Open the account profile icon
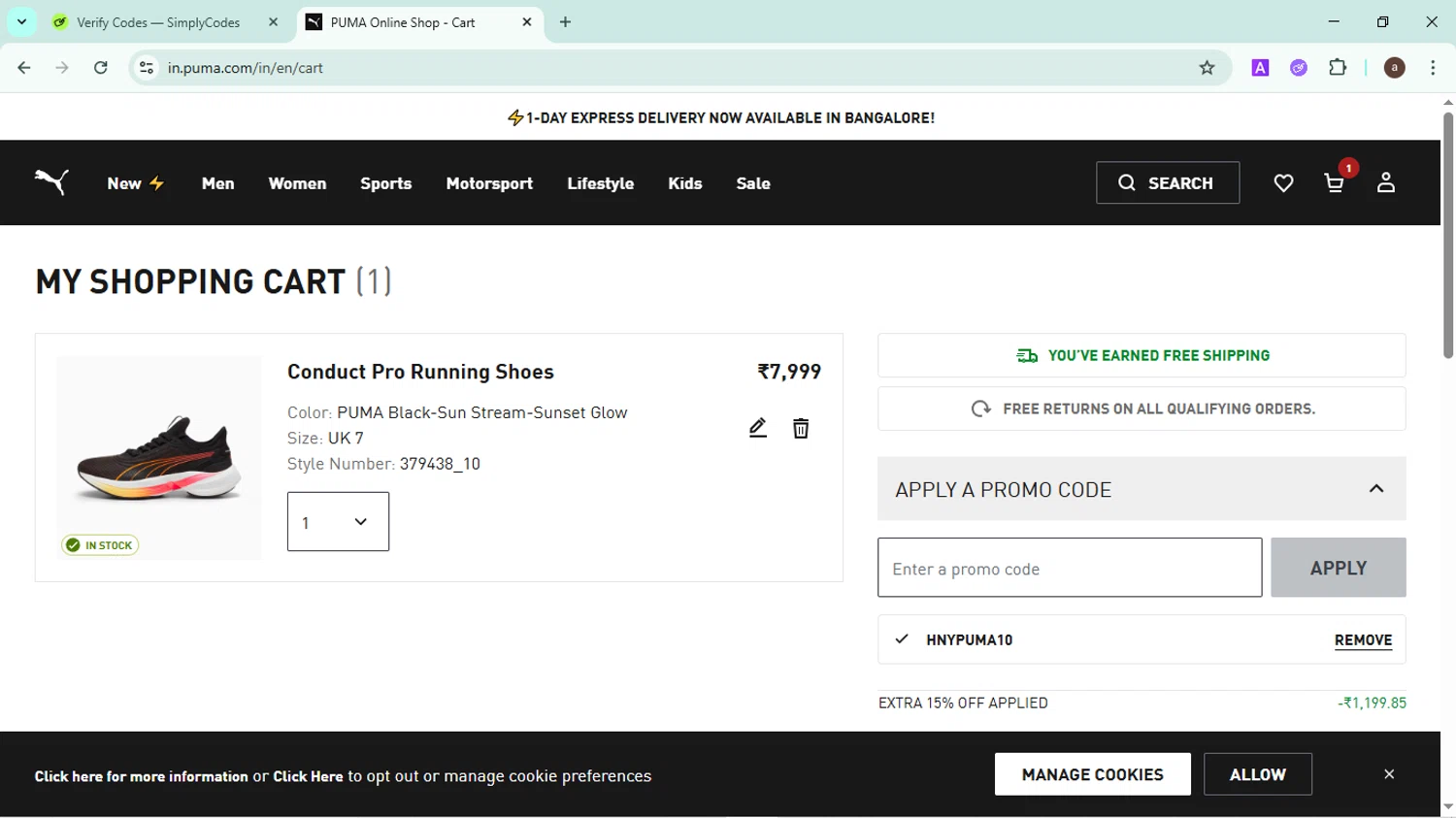Screen dimensions: 1456x818 (x=1385, y=182)
